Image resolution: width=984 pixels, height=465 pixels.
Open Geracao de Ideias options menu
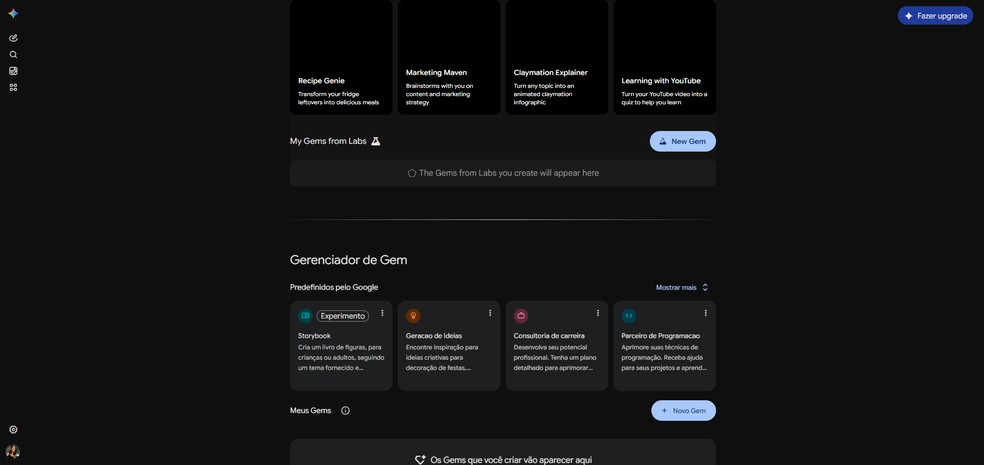[490, 313]
